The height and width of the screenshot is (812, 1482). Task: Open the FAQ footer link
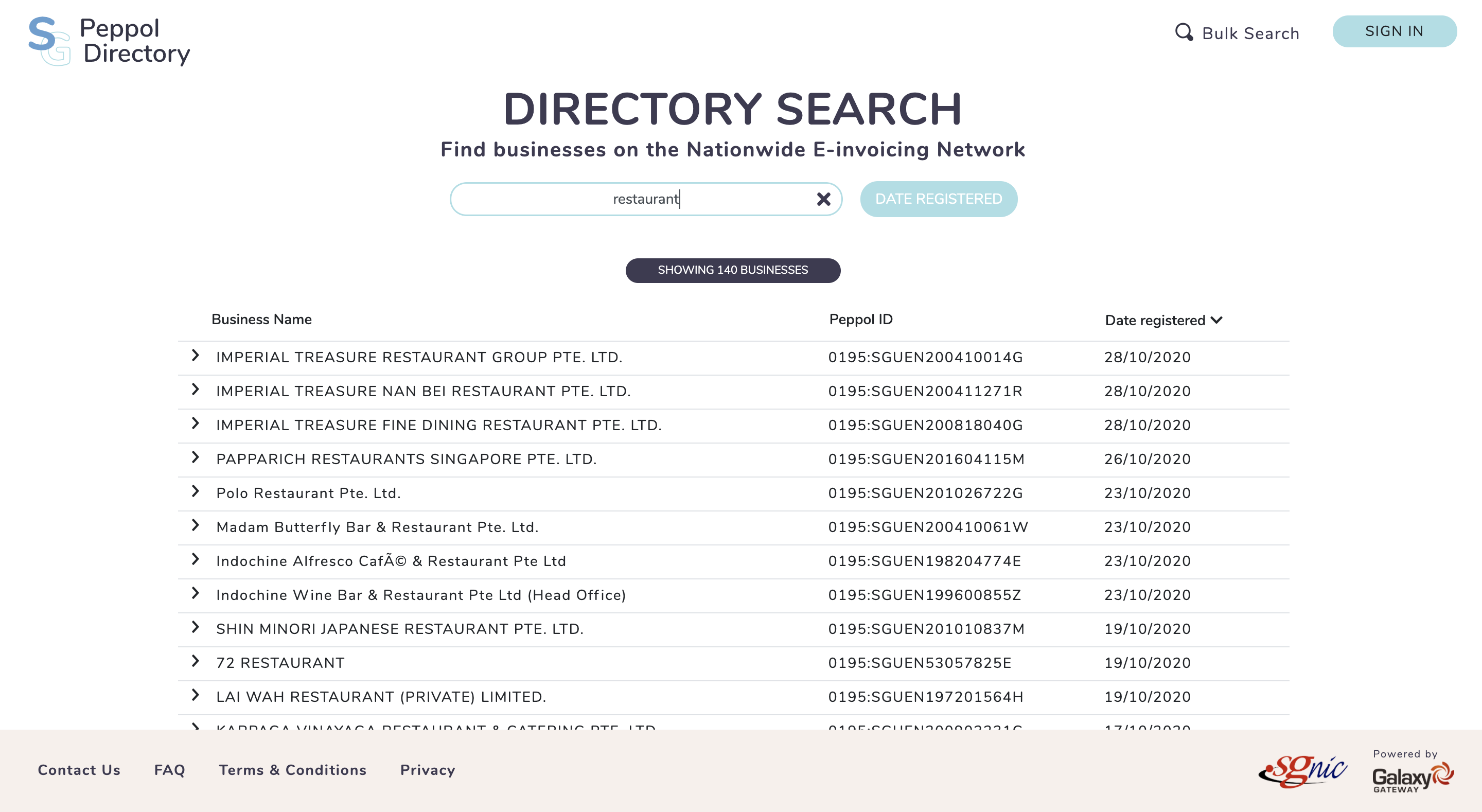pyautogui.click(x=170, y=770)
